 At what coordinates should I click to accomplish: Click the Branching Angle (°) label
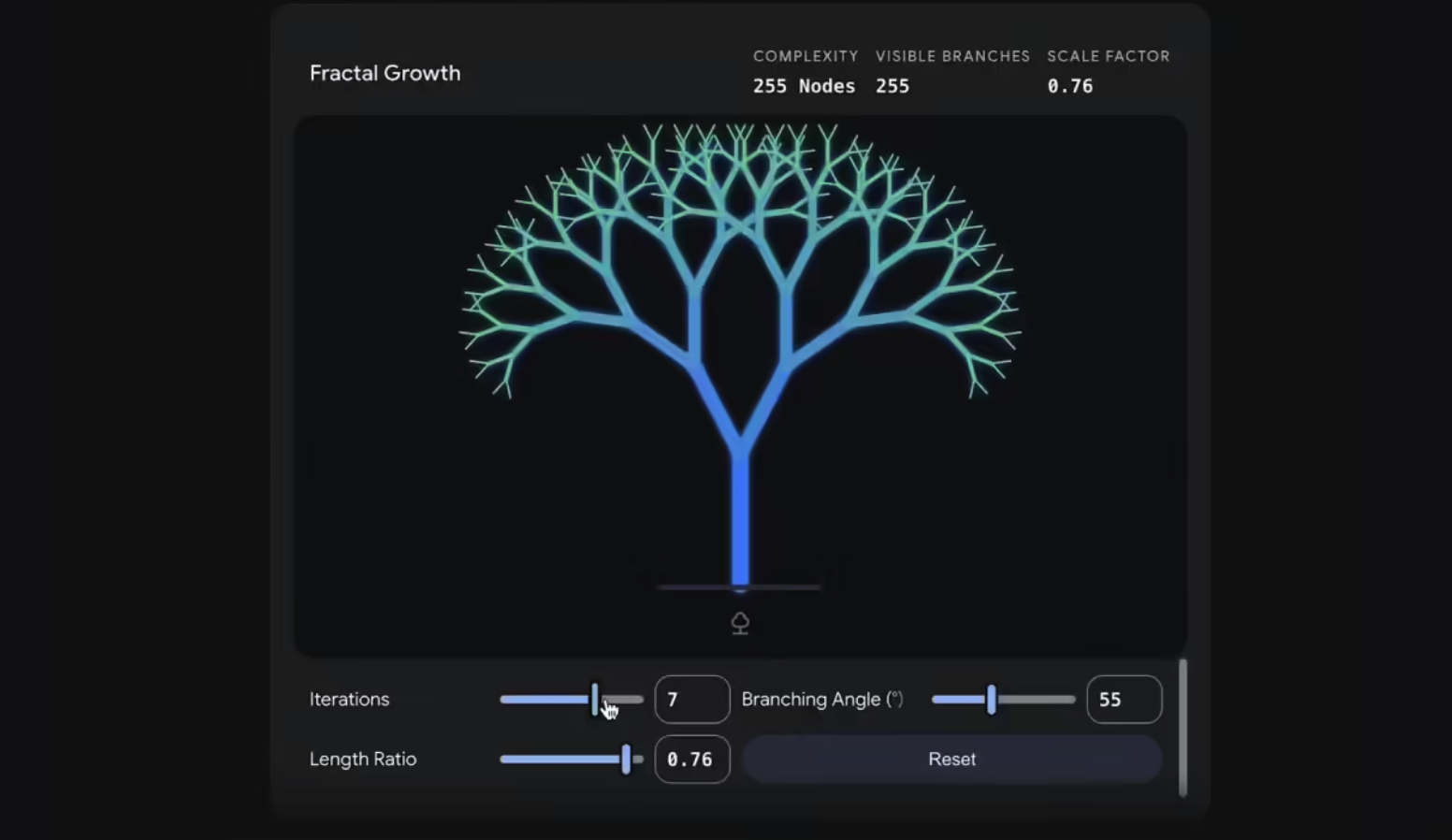822,699
